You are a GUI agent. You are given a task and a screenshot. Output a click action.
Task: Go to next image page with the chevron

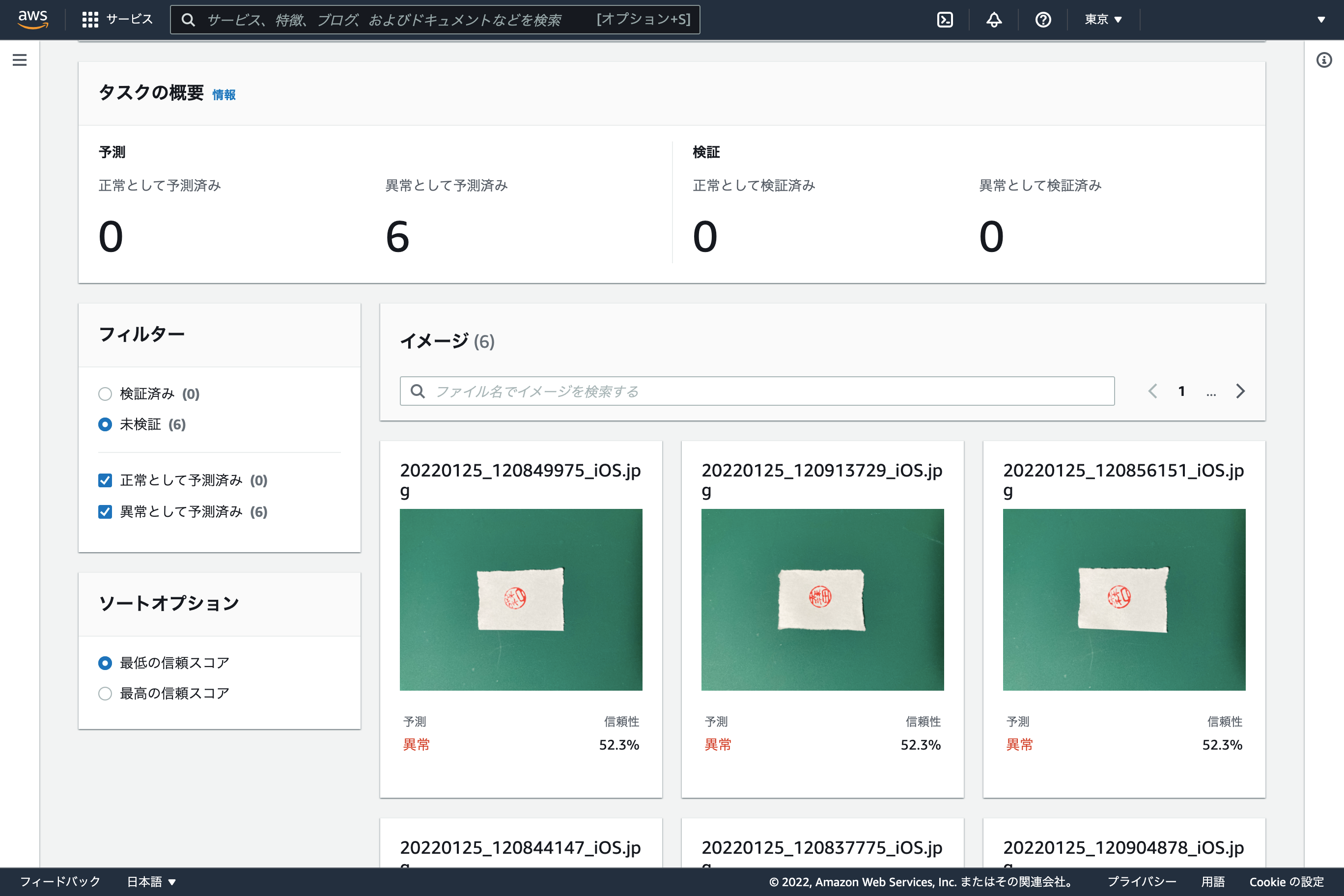click(1240, 391)
